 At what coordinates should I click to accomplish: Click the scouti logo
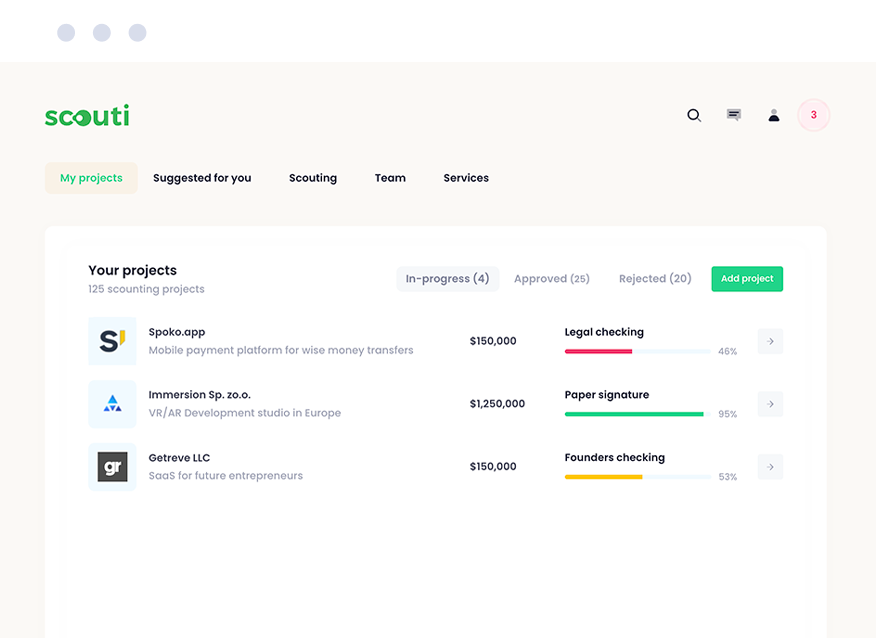[87, 116]
